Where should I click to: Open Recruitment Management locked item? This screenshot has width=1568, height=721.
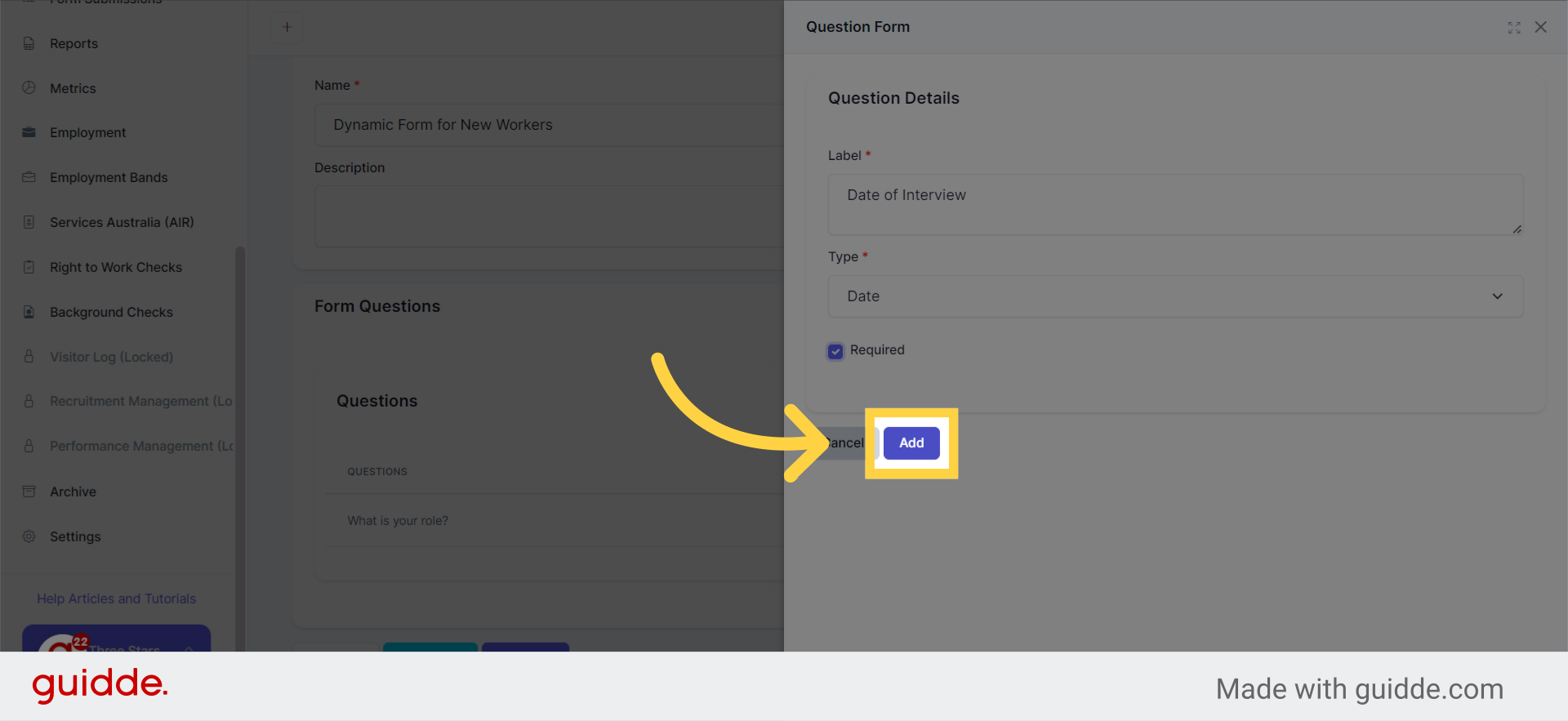point(140,401)
